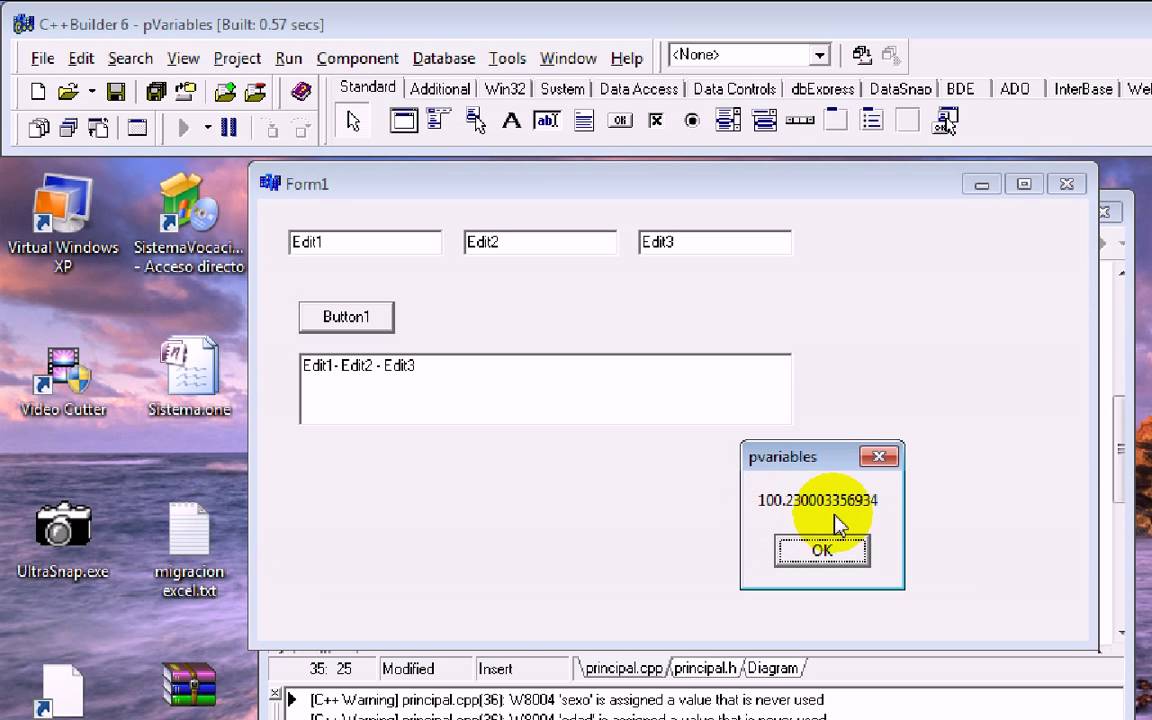Click OK in the pvariables dialog
Image resolution: width=1152 pixels, height=720 pixels.
click(x=822, y=550)
